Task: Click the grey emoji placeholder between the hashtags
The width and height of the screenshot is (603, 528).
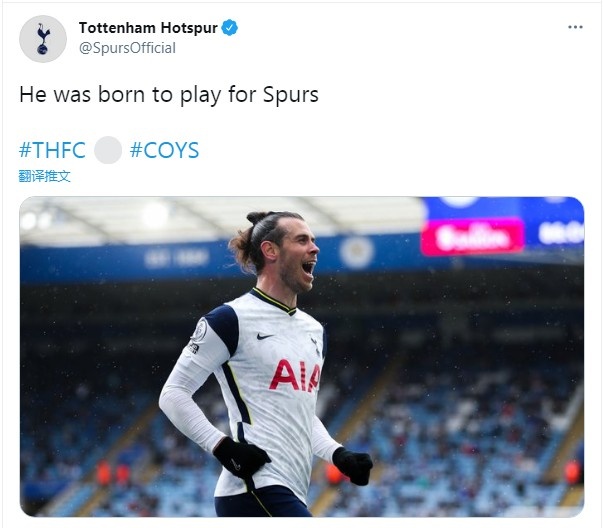Action: pos(108,150)
